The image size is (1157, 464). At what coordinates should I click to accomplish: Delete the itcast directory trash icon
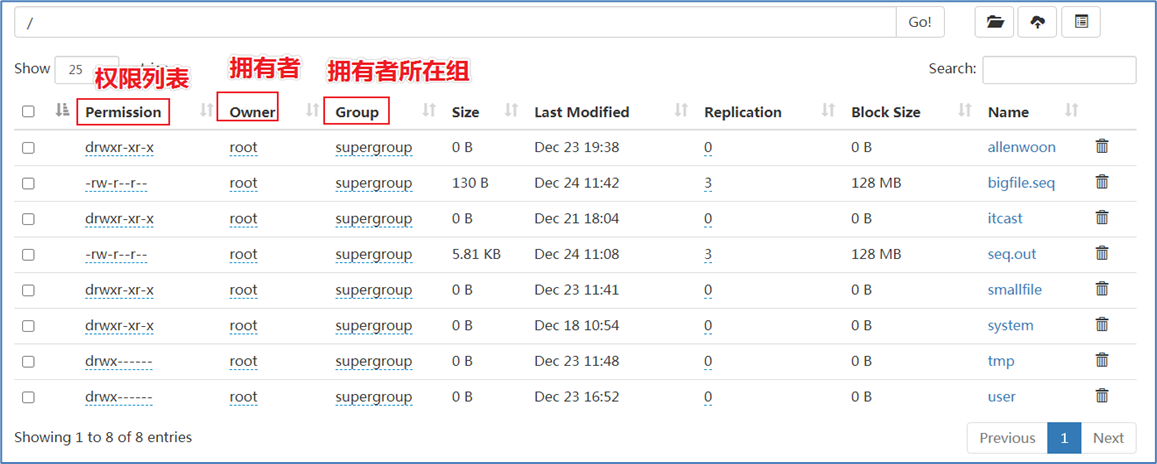tap(1102, 218)
